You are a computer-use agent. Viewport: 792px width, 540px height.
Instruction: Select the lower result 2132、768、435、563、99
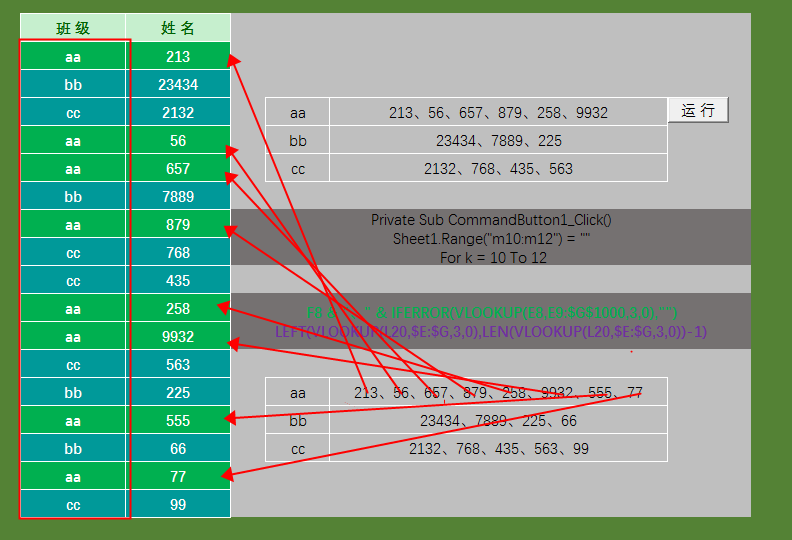click(498, 449)
